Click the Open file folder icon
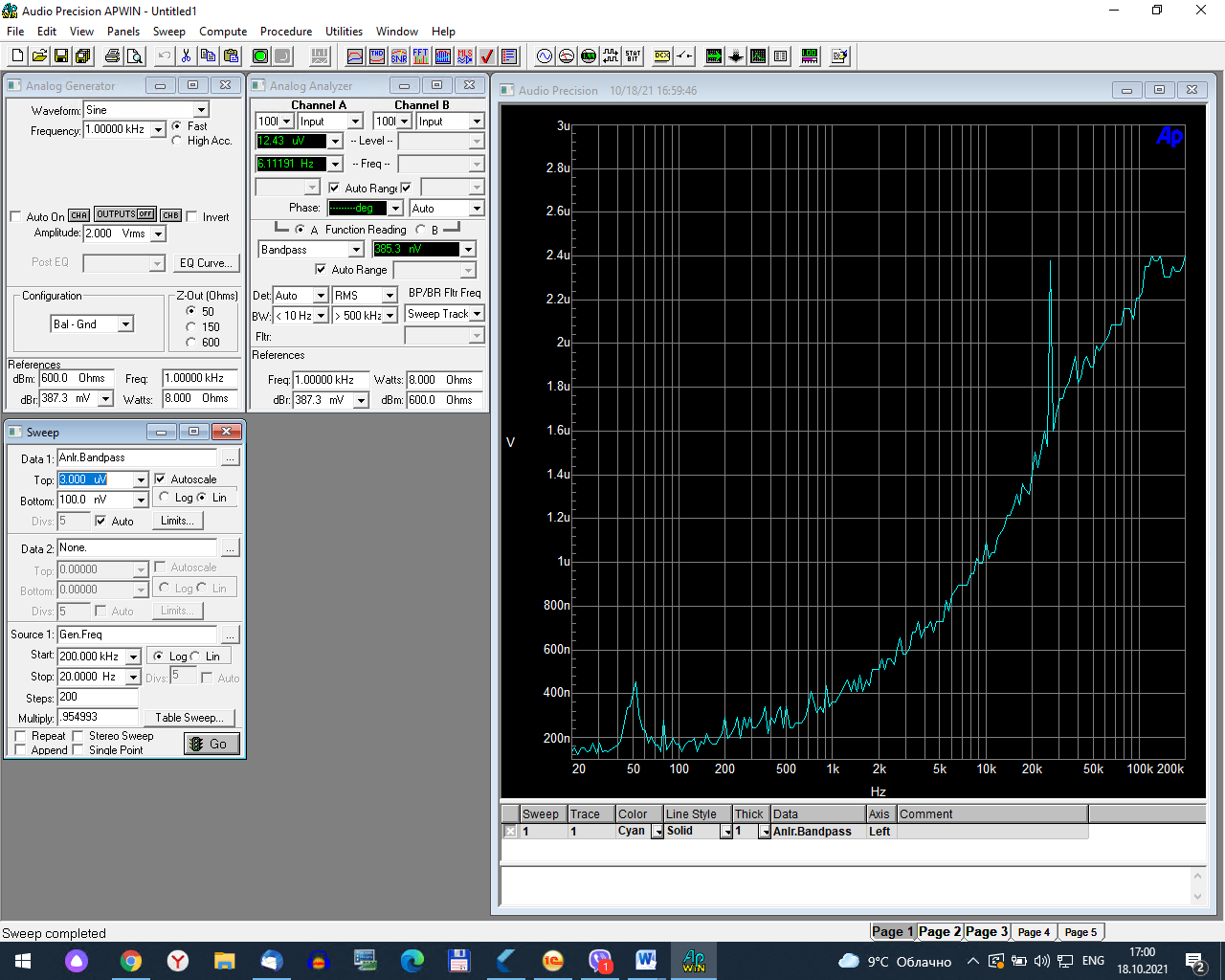The height and width of the screenshot is (980, 1225). point(39,56)
